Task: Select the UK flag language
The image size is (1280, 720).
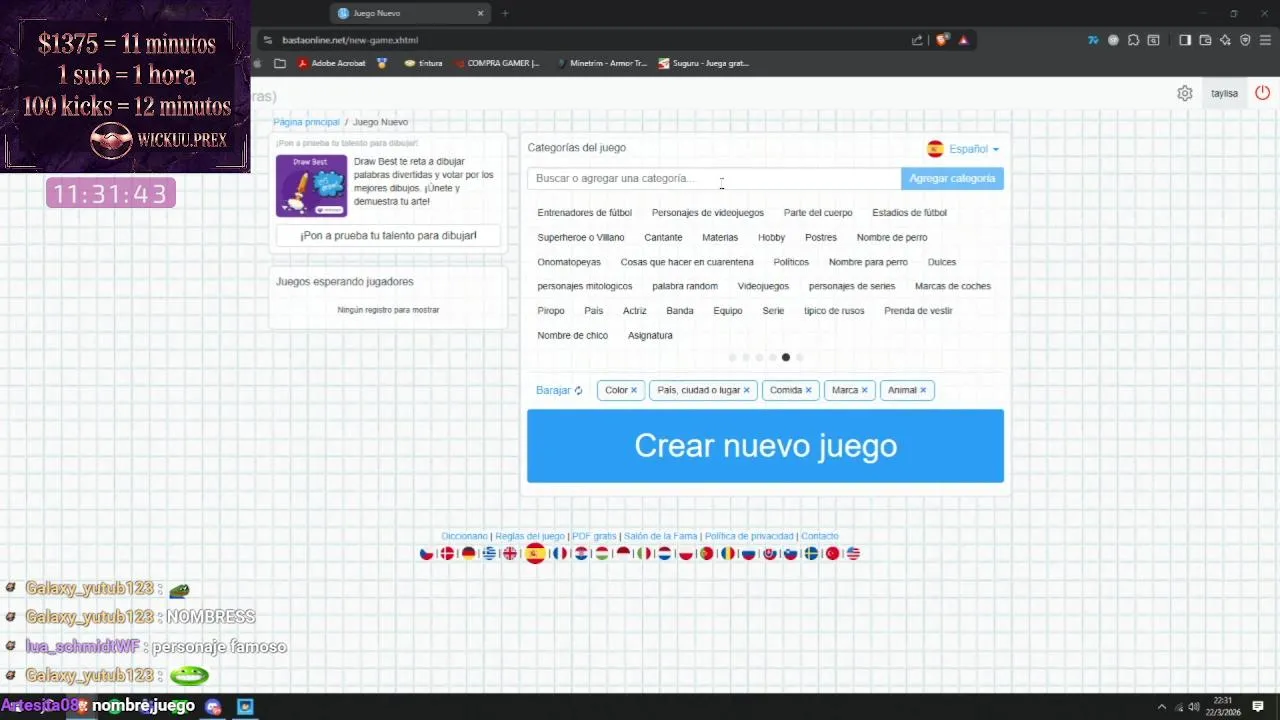Action: (x=510, y=554)
